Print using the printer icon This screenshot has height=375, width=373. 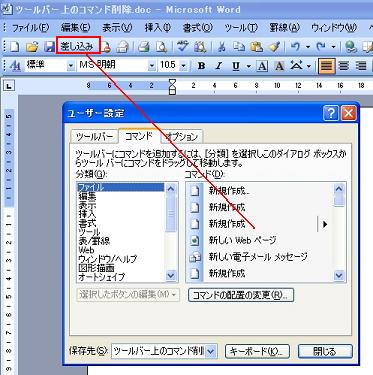[x=144, y=47]
